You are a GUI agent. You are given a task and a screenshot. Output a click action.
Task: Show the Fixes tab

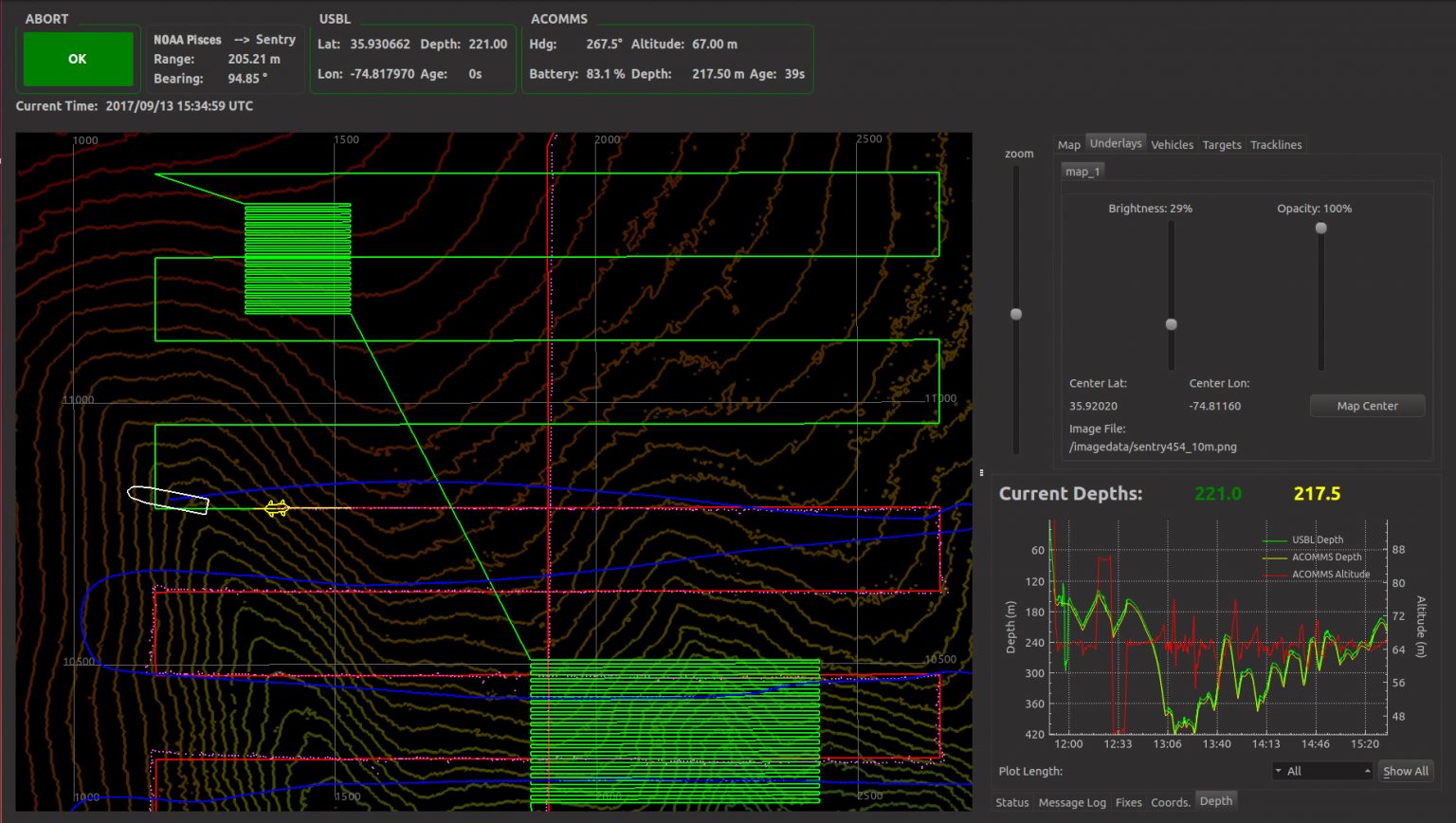coord(1128,802)
